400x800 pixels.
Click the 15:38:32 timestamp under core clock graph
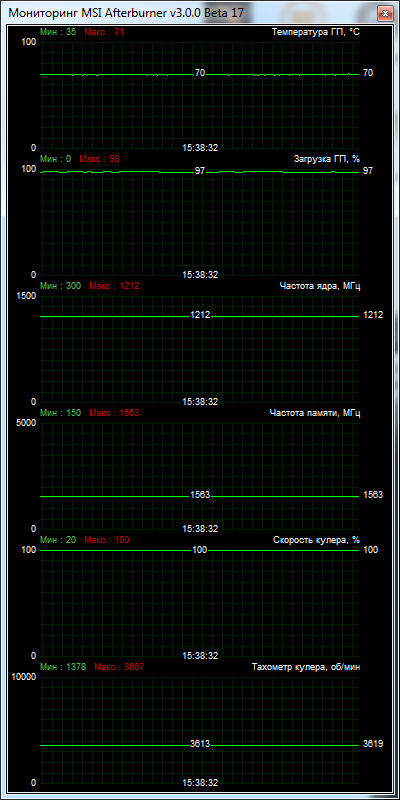pyautogui.click(x=200, y=402)
